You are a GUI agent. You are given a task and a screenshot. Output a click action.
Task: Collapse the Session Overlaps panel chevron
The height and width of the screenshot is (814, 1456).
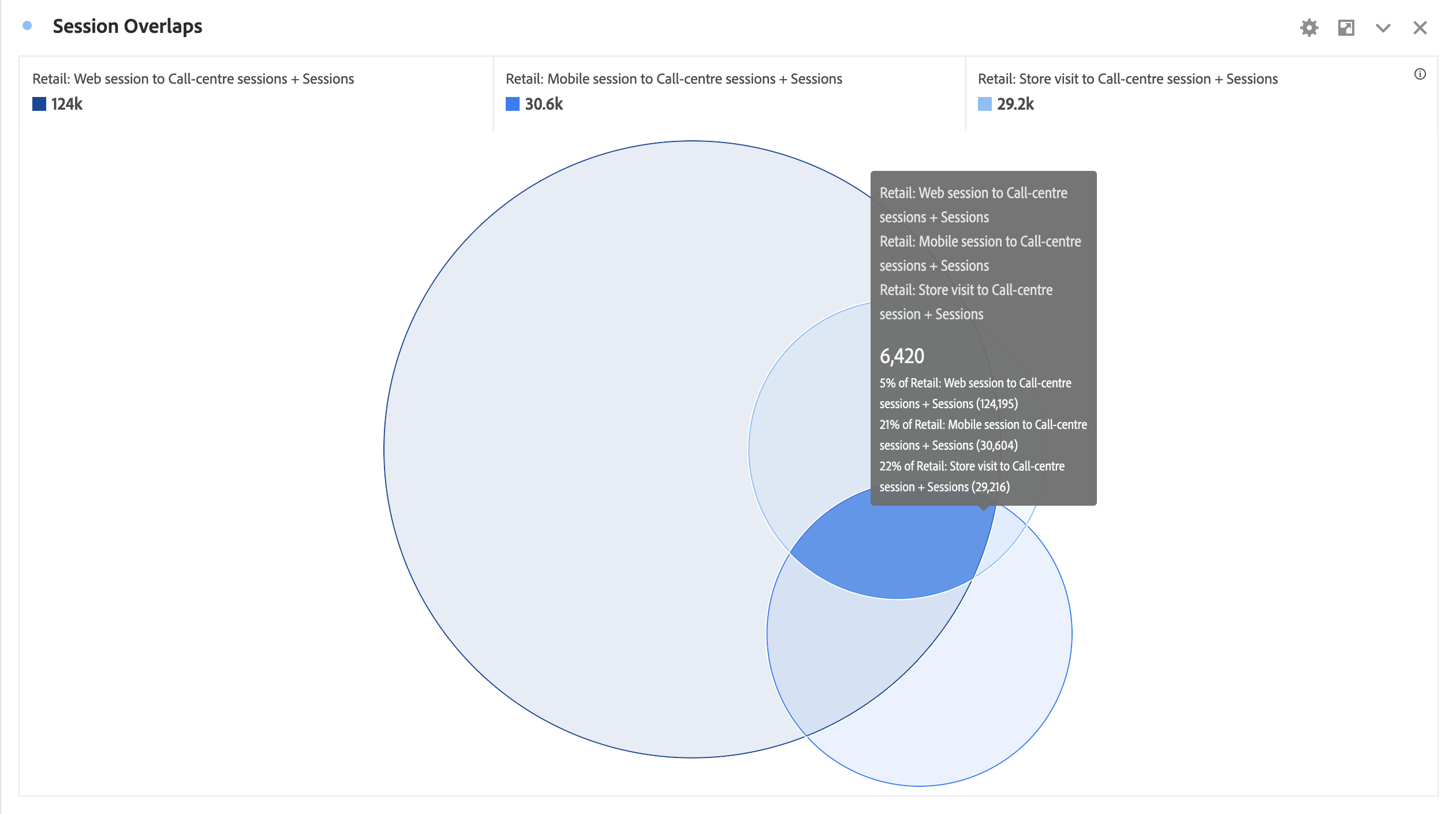(1383, 28)
